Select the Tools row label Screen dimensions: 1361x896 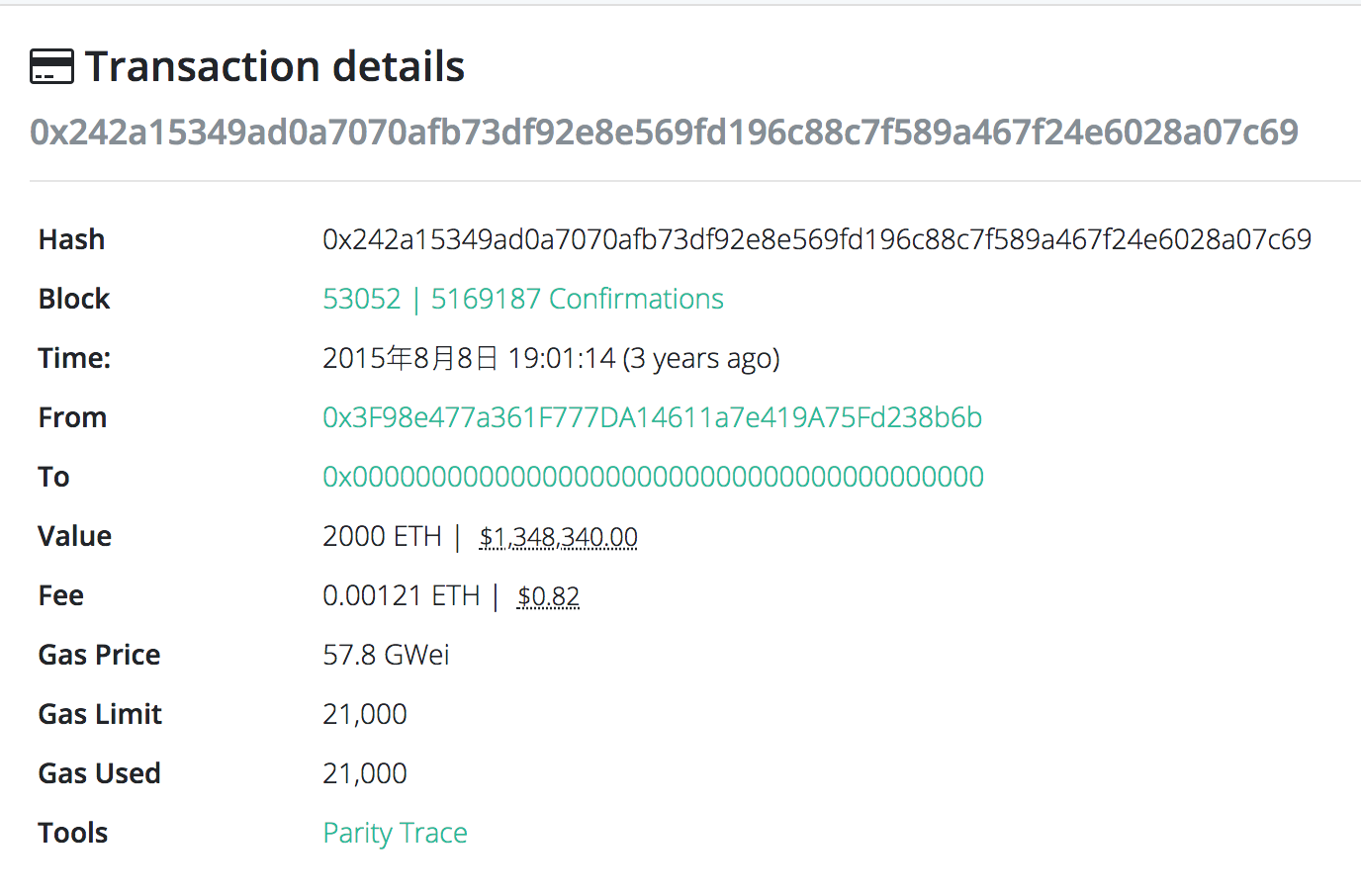(x=72, y=832)
